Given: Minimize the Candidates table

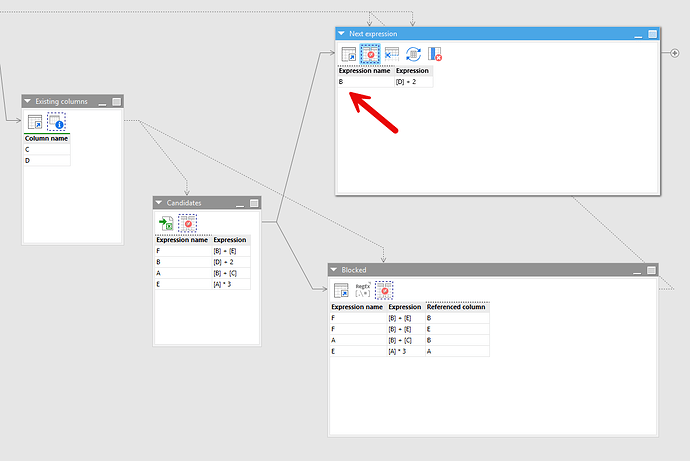Looking at the screenshot, I should tap(240, 204).
